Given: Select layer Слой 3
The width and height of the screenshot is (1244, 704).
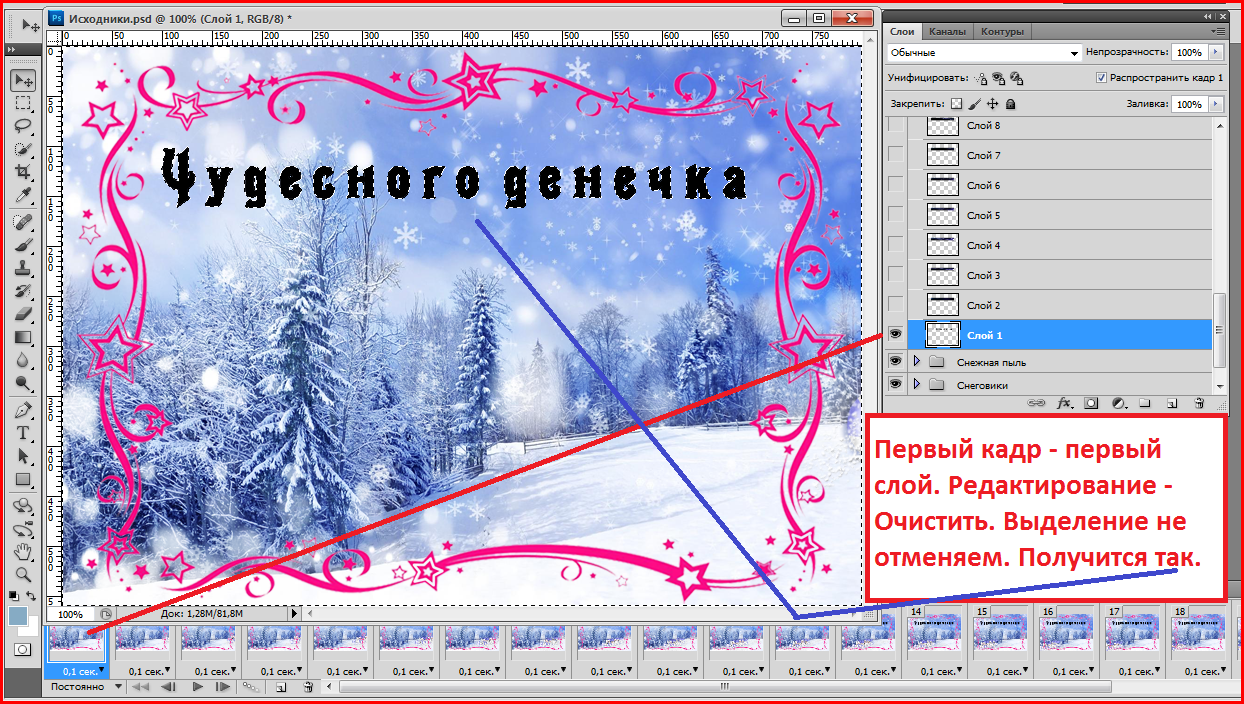Looking at the screenshot, I should [x=1062, y=275].
